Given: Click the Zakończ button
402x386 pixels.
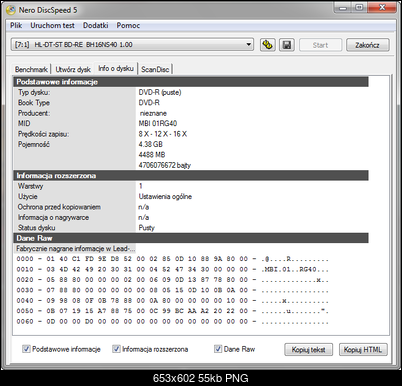Looking at the screenshot, I should [x=367, y=45].
